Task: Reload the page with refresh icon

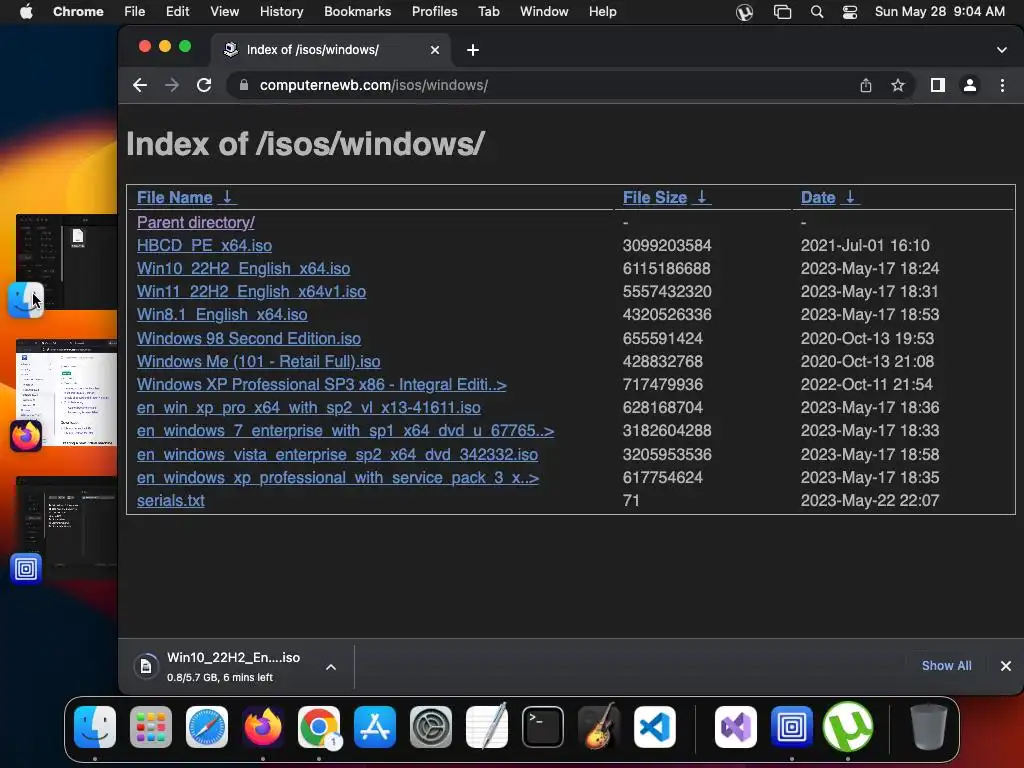Action: click(204, 85)
